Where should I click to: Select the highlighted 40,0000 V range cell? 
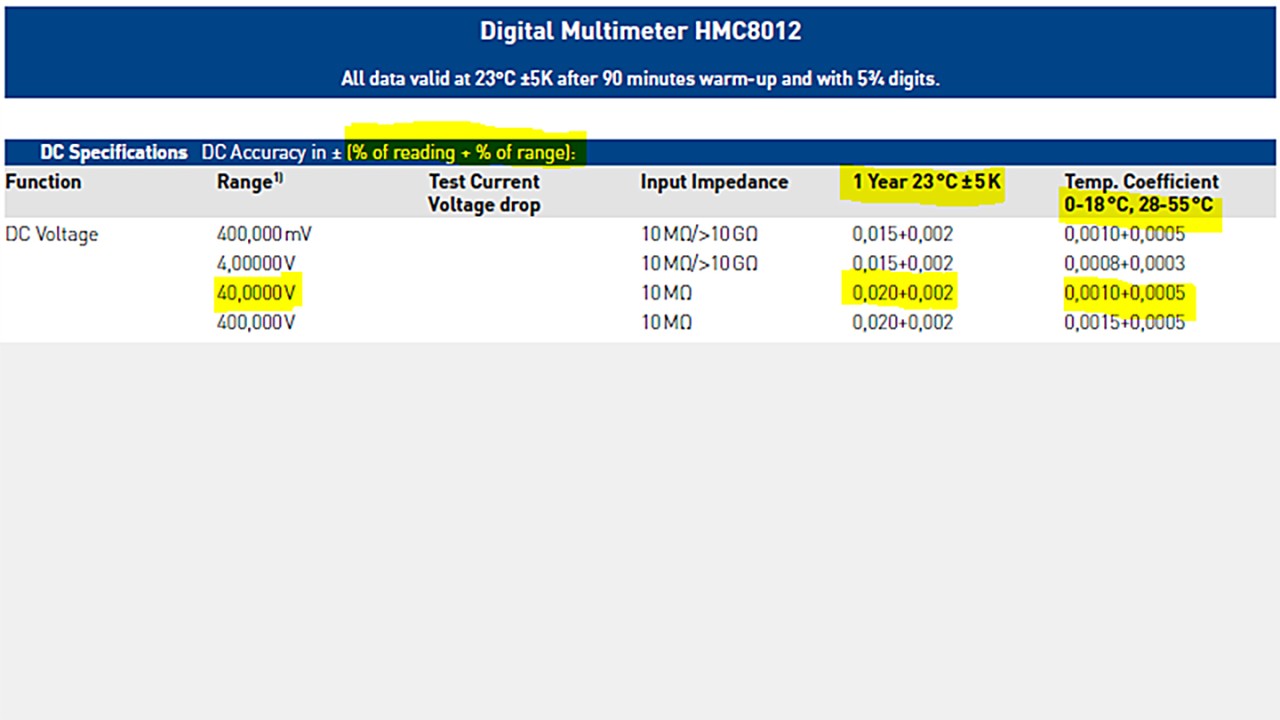(256, 293)
